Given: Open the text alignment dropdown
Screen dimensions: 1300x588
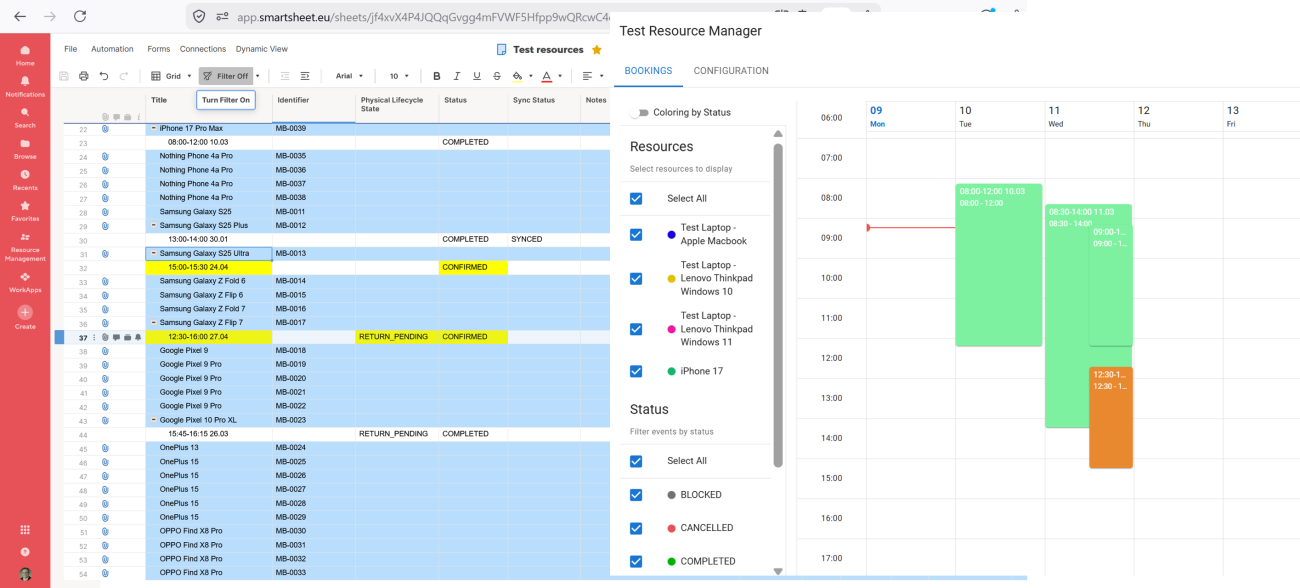Looking at the screenshot, I should pos(593,76).
